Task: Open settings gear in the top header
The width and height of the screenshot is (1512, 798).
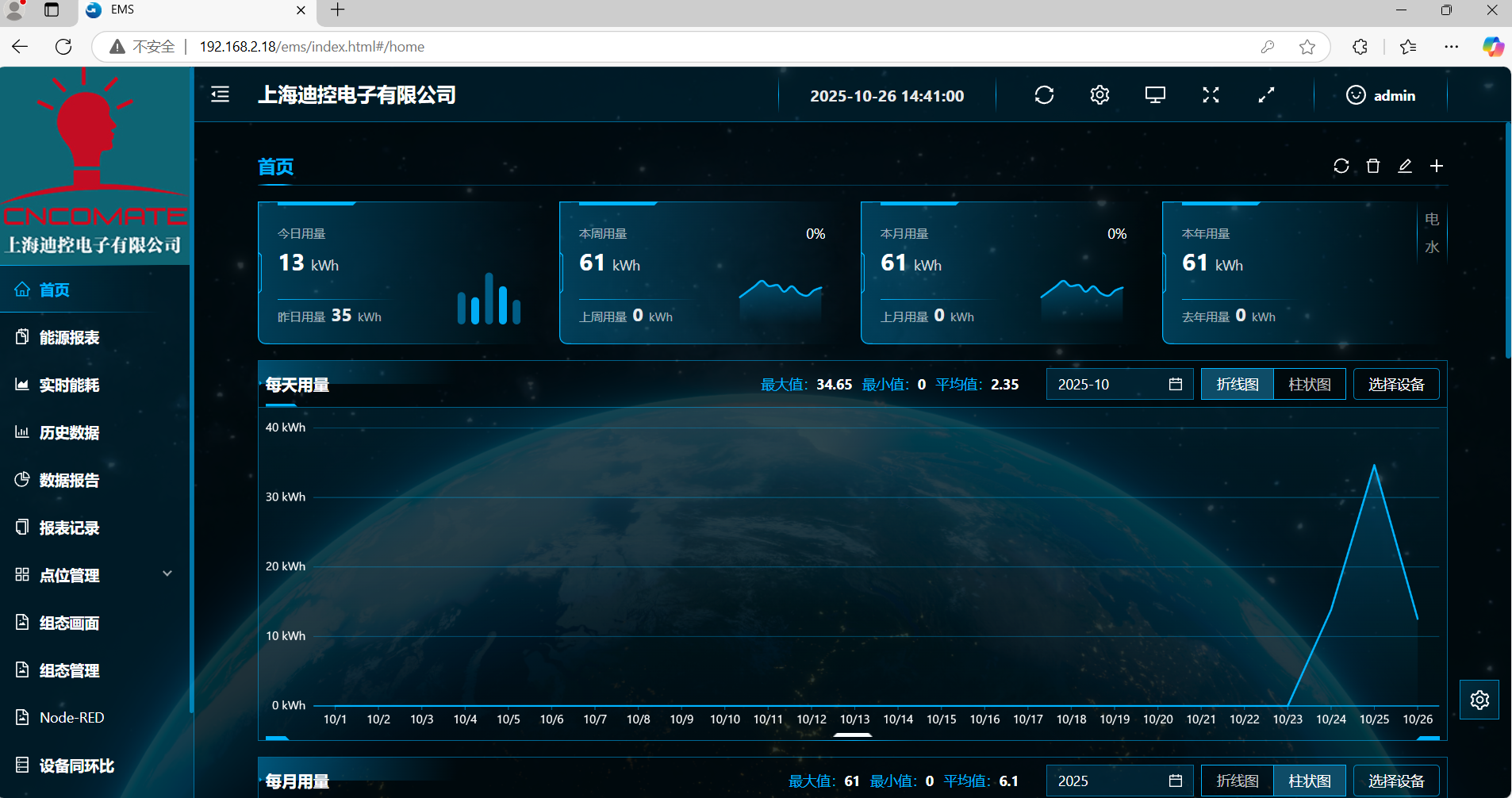Action: [x=1099, y=95]
